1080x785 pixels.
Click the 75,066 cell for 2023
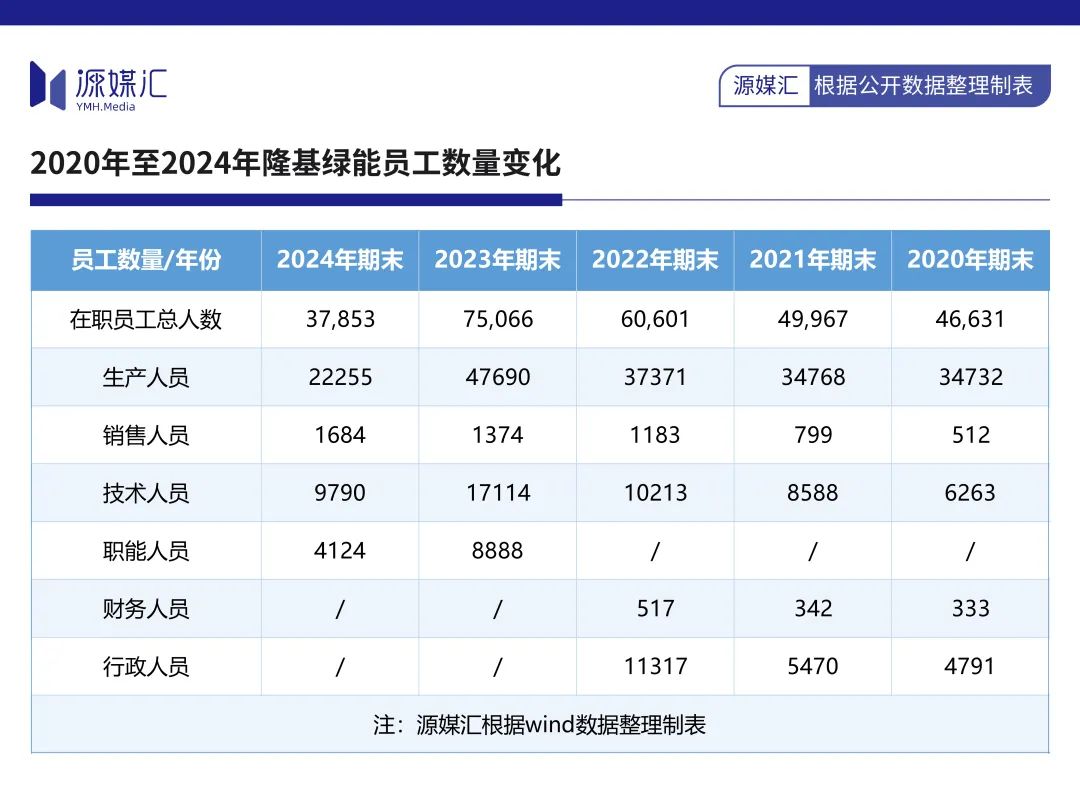pos(498,320)
